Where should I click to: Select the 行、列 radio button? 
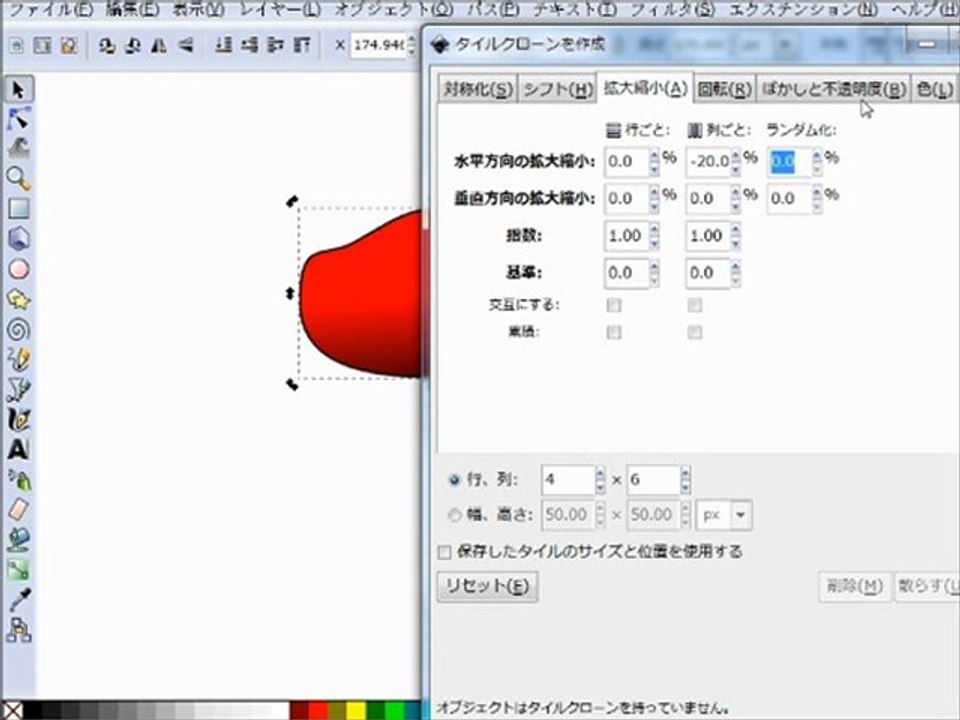pyautogui.click(x=454, y=480)
